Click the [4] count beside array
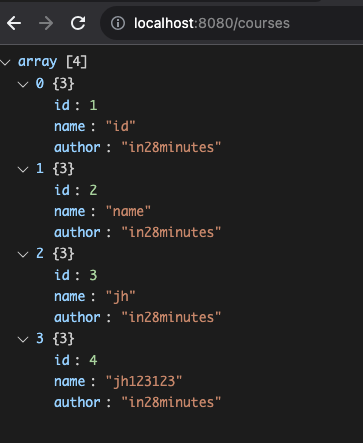The width and height of the screenshot is (363, 443). pos(76,62)
